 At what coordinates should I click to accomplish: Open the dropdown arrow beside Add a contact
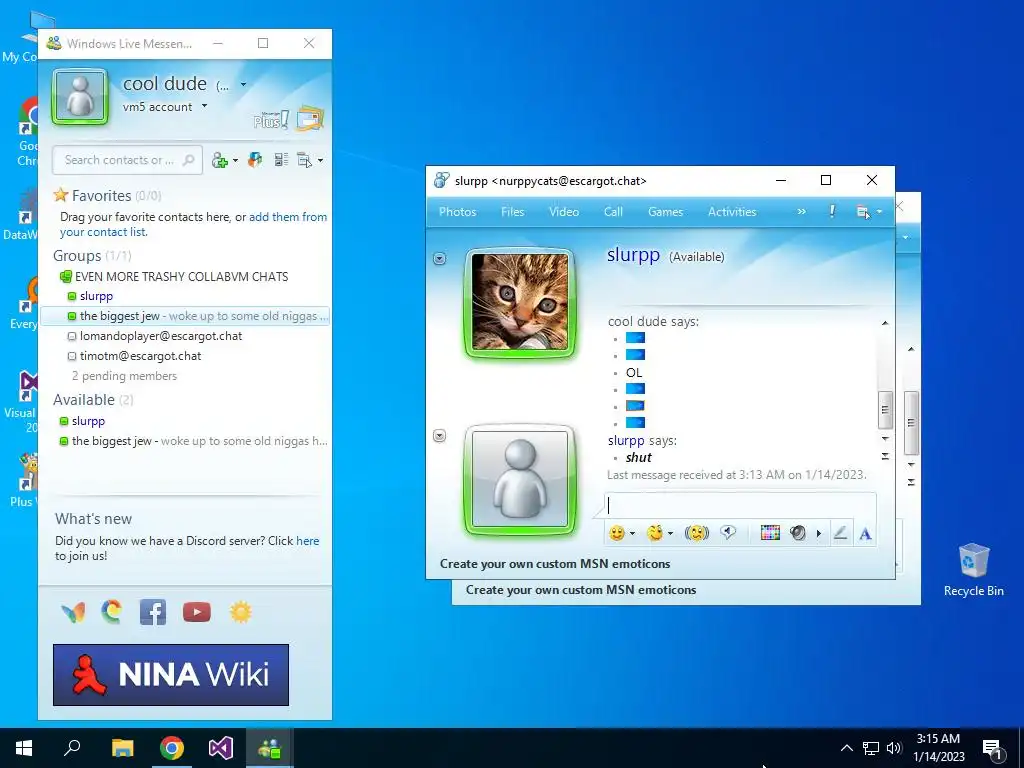[235, 161]
